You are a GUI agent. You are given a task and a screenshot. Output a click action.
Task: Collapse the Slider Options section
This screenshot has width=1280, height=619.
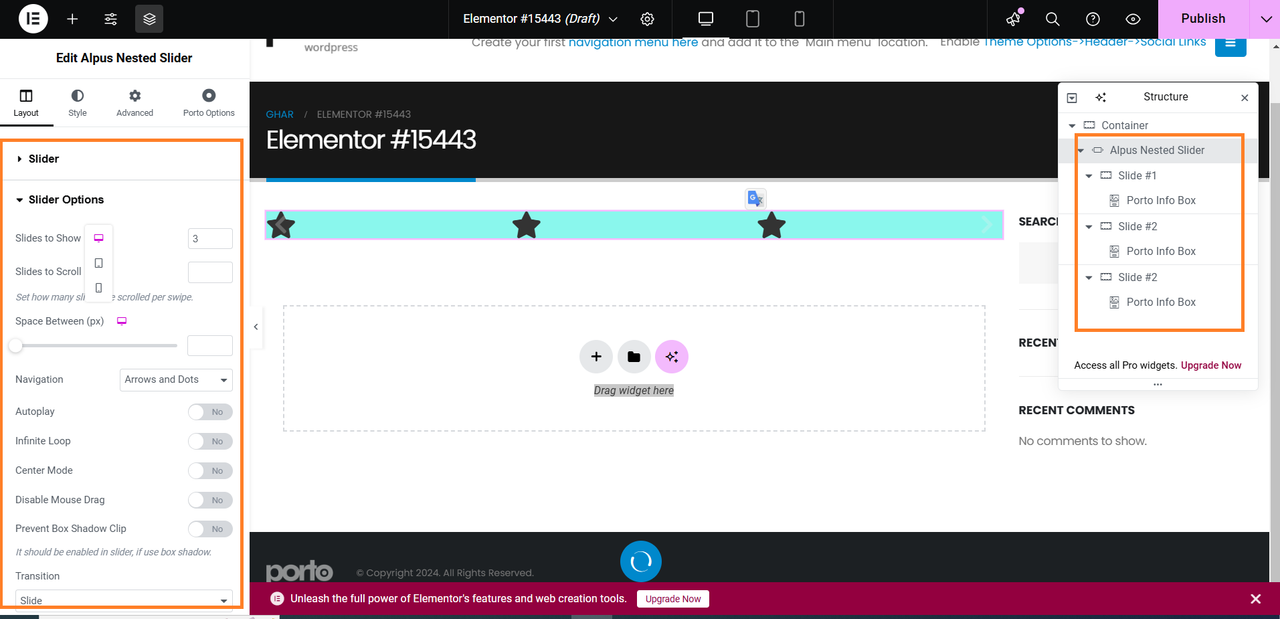pos(120,200)
